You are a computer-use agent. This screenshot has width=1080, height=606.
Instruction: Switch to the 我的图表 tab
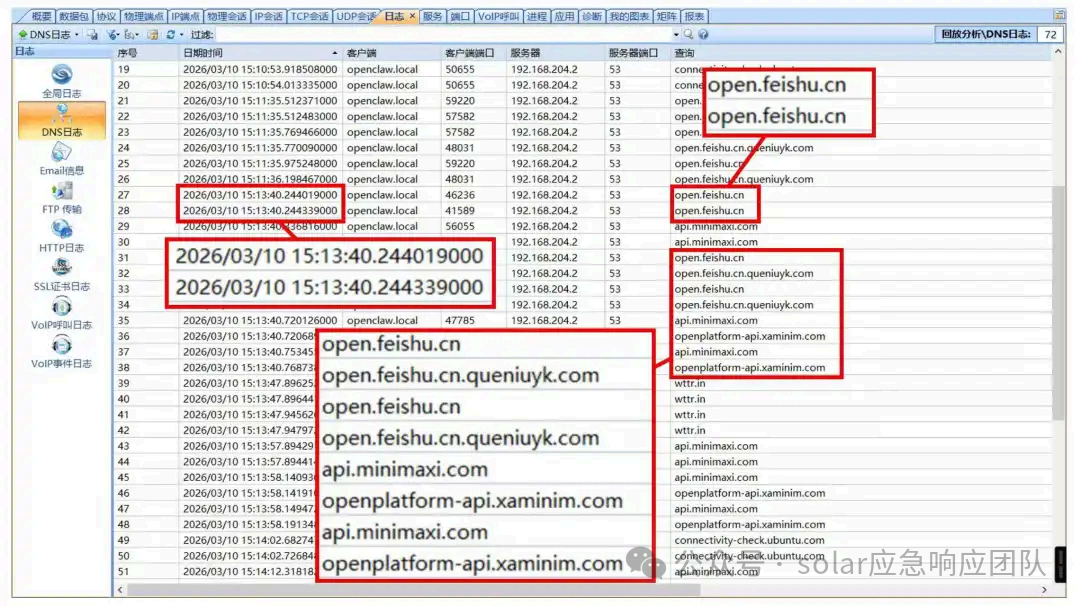click(x=629, y=16)
